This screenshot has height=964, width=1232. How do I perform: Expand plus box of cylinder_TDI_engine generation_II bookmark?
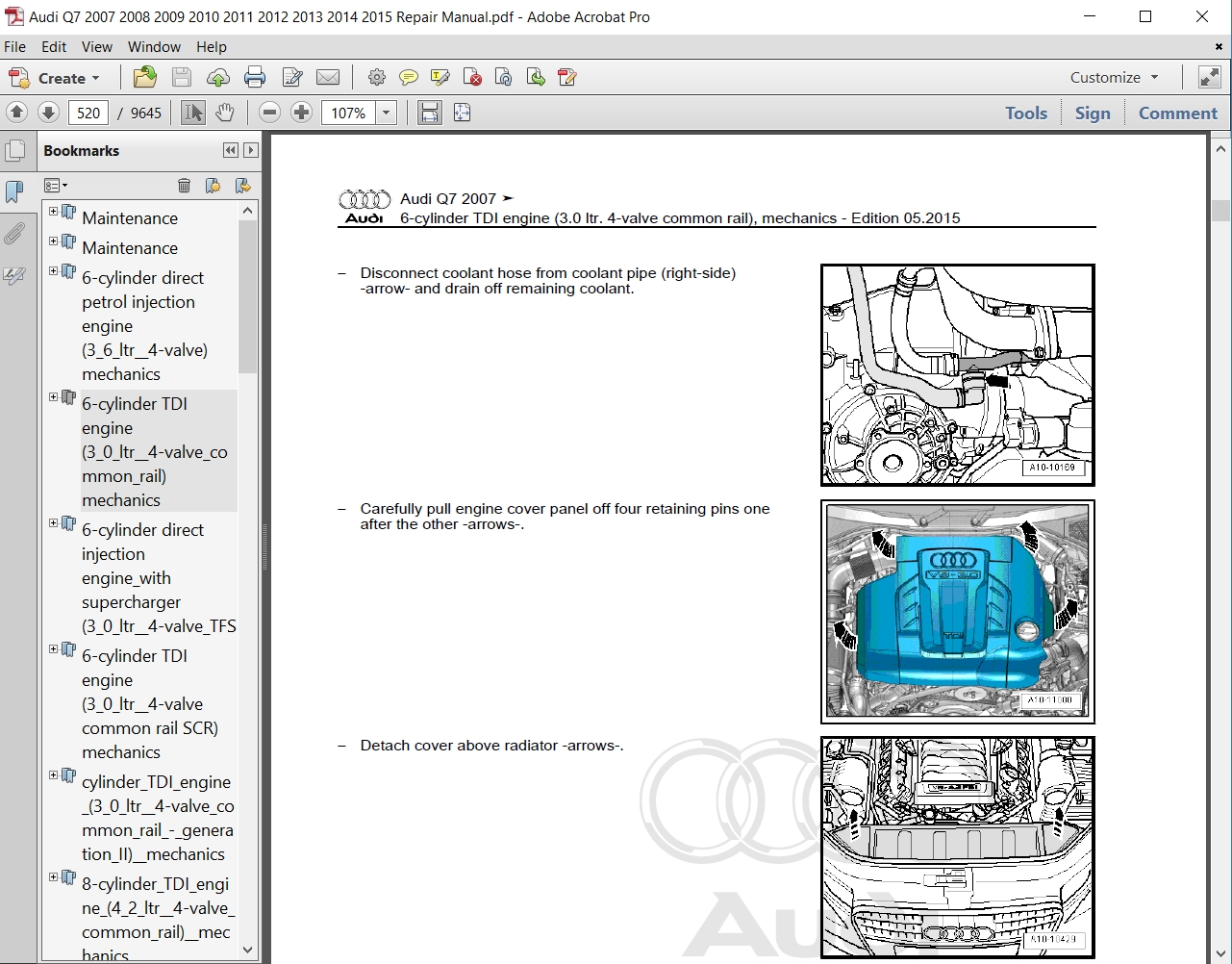pyautogui.click(x=54, y=775)
